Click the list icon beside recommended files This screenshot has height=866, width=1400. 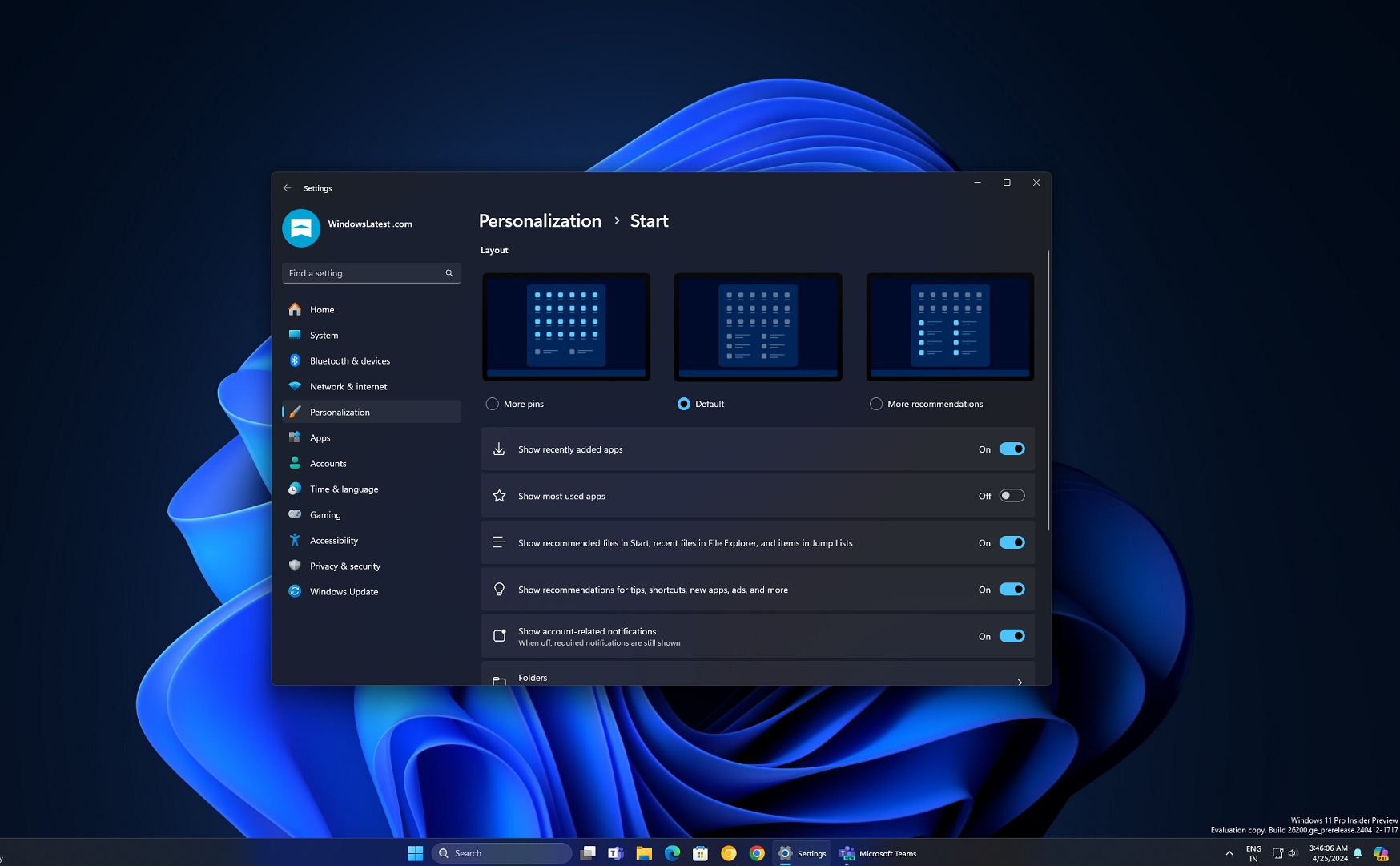pos(499,542)
